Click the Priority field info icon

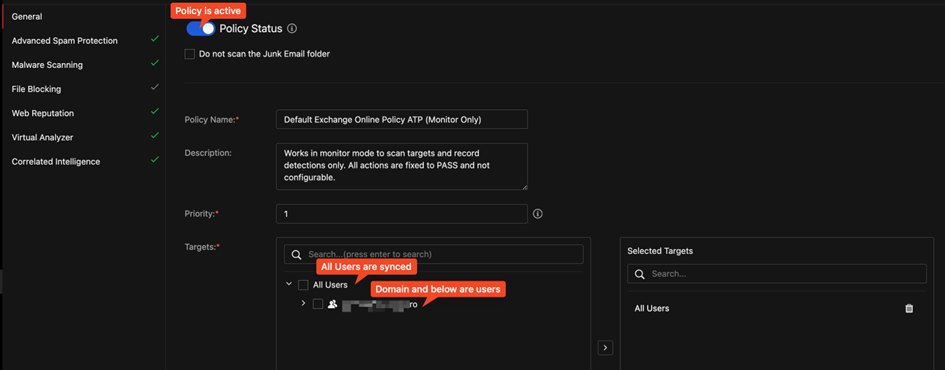(x=538, y=214)
